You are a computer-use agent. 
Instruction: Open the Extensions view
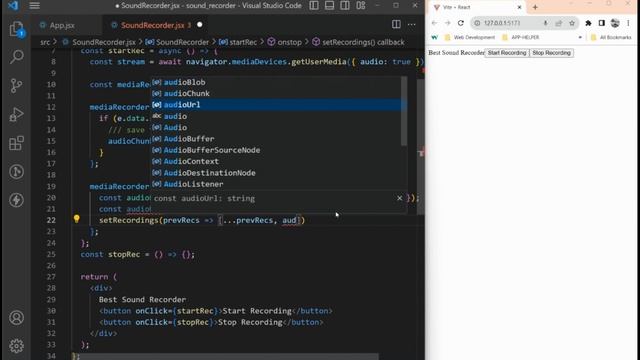click(16, 143)
